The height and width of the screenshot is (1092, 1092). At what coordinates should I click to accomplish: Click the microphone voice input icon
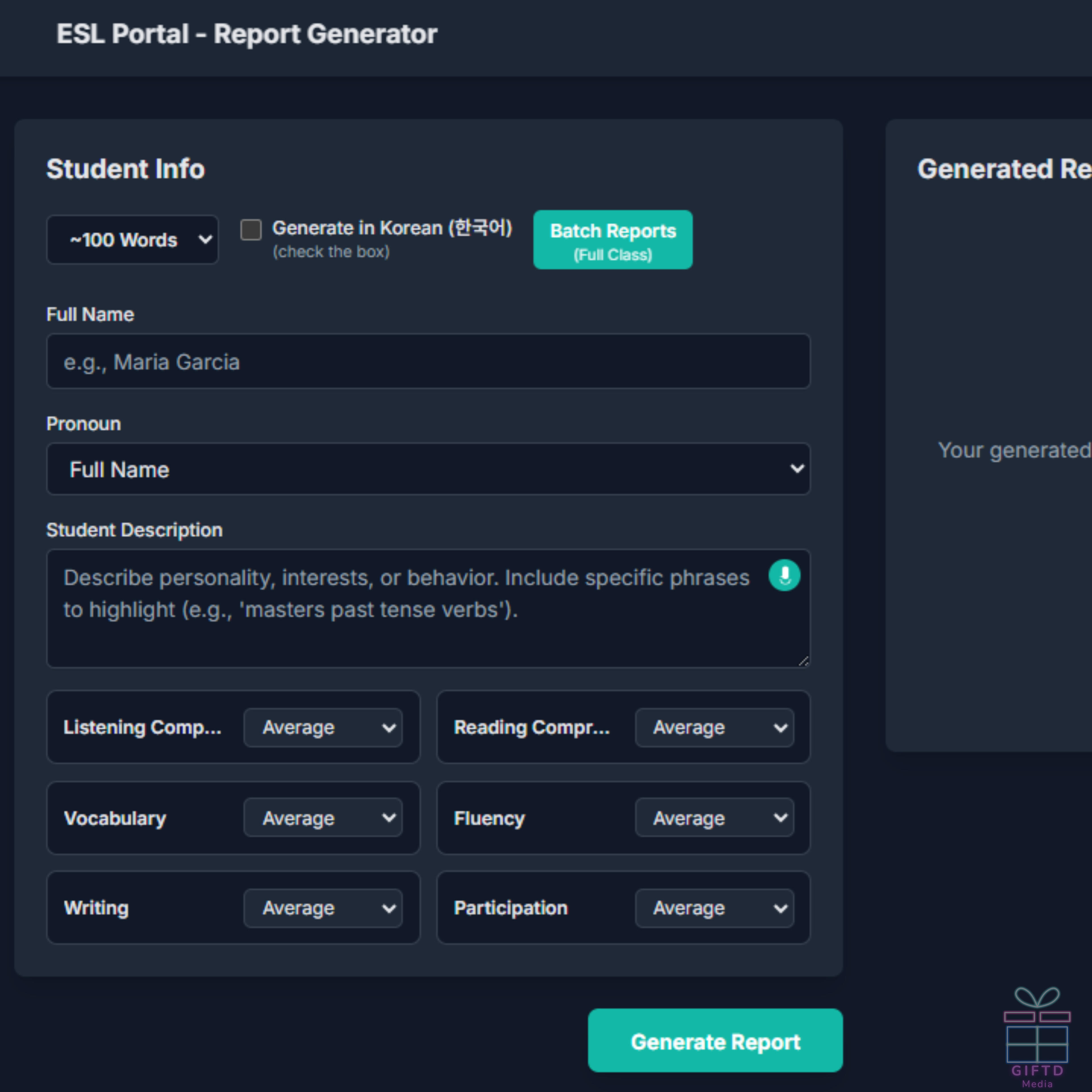pyautogui.click(x=784, y=575)
